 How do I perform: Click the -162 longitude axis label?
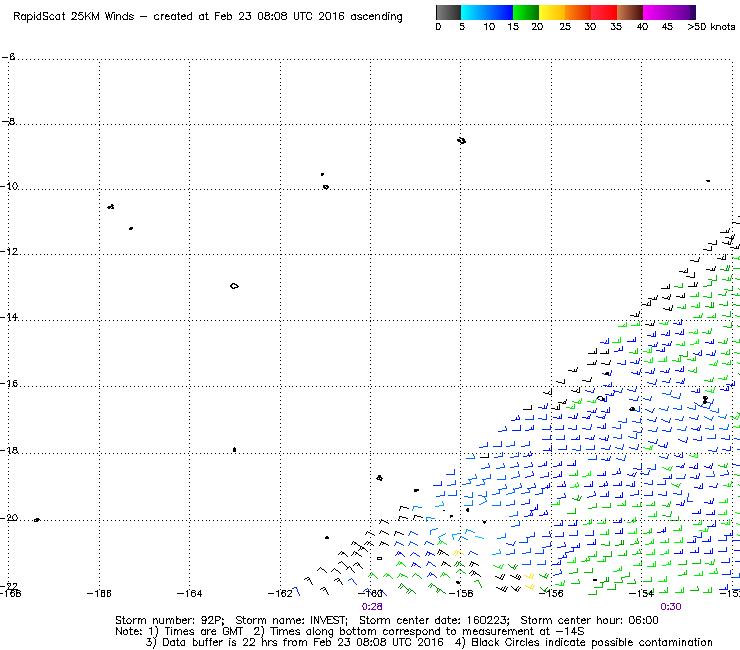pyautogui.click(x=280, y=594)
